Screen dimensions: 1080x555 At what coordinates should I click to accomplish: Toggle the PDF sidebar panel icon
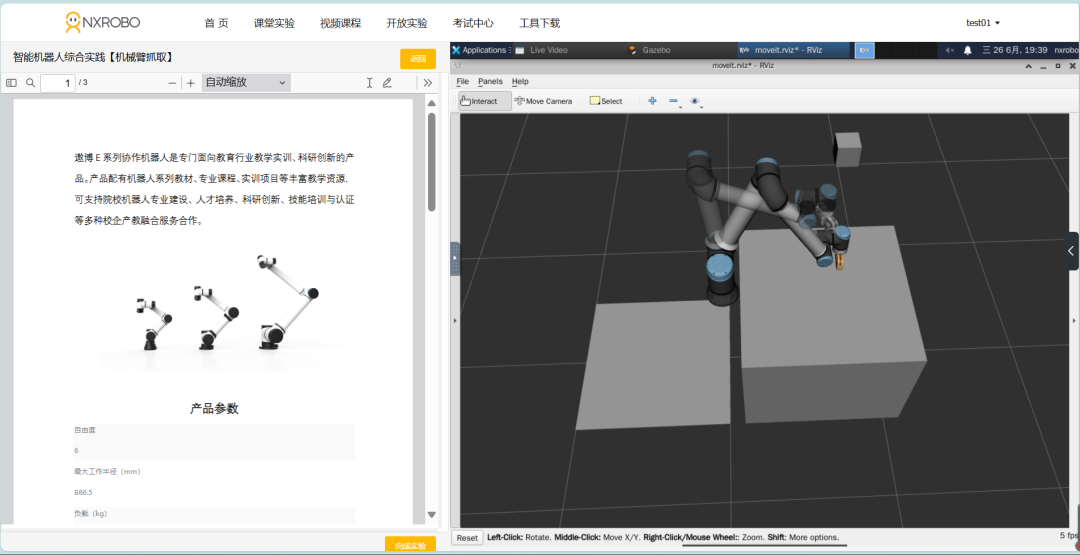point(12,83)
